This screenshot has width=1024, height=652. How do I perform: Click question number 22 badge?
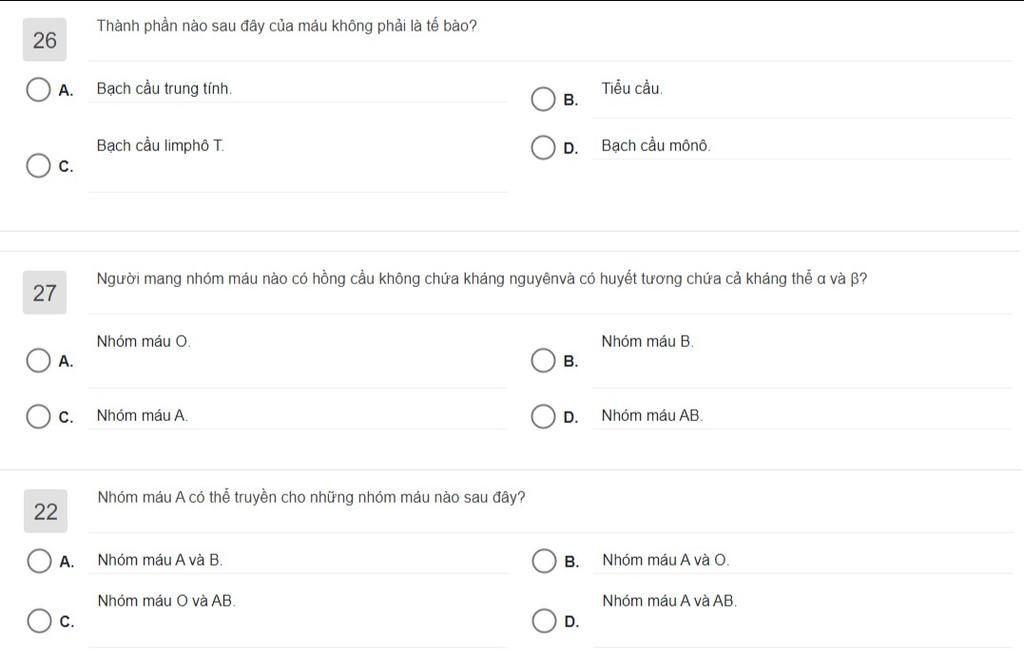[x=46, y=511]
